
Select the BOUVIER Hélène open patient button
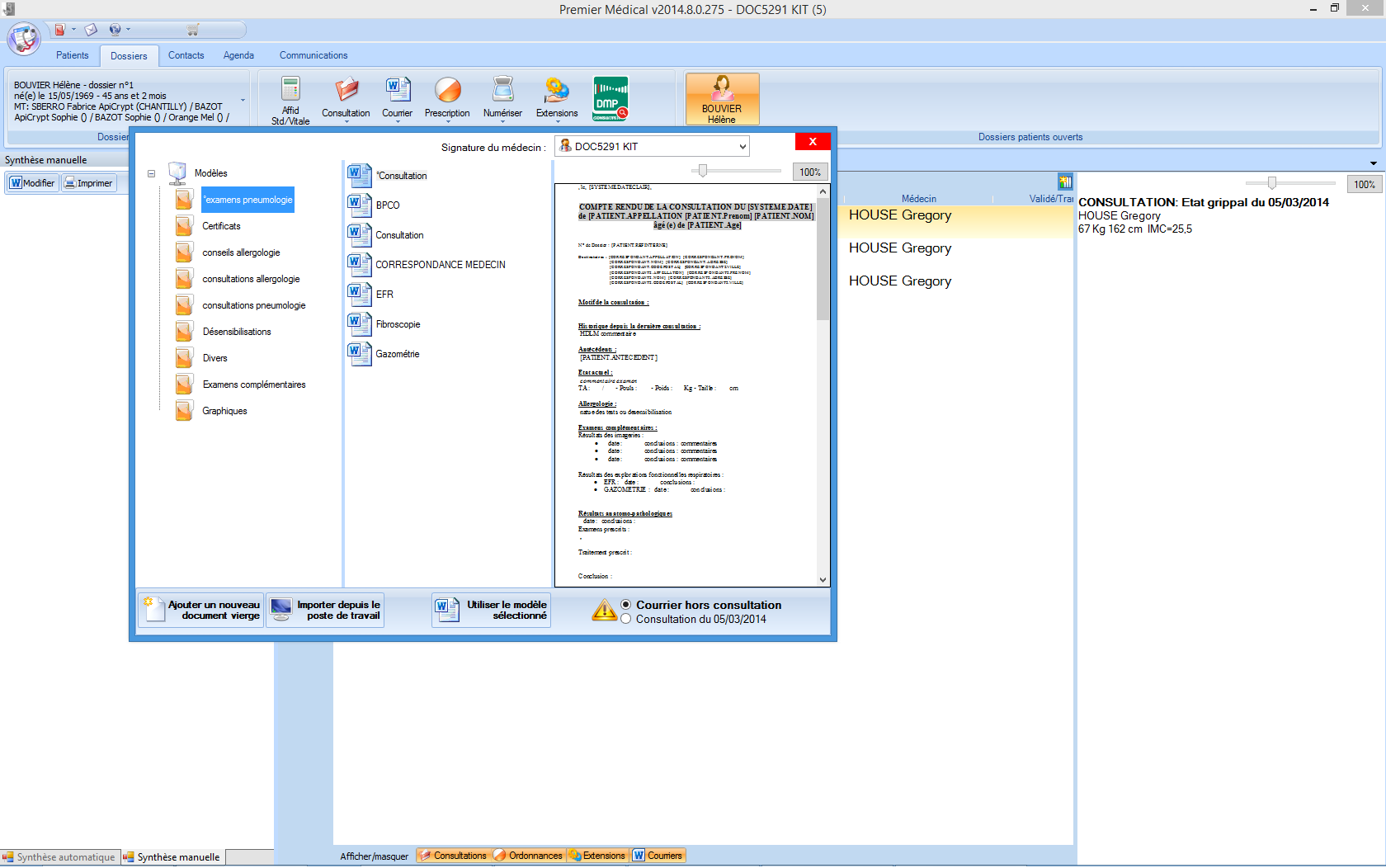722,99
